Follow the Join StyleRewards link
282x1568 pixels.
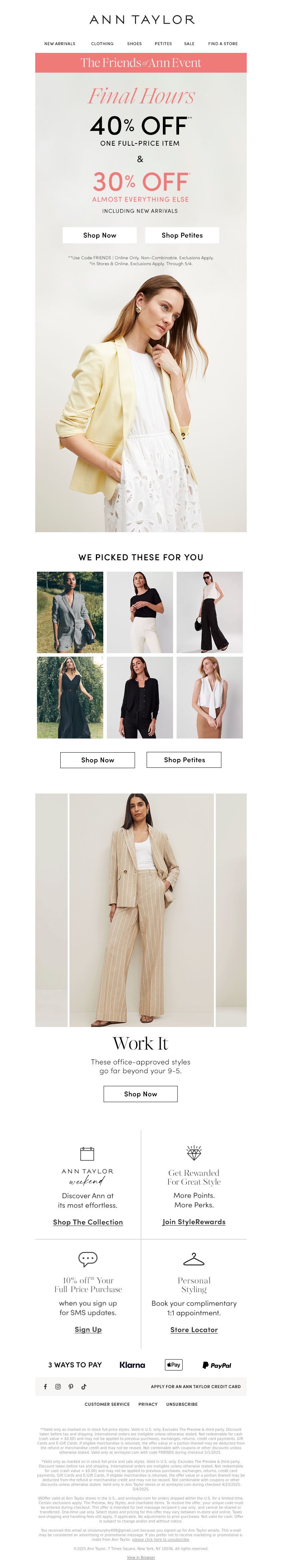(194, 1222)
